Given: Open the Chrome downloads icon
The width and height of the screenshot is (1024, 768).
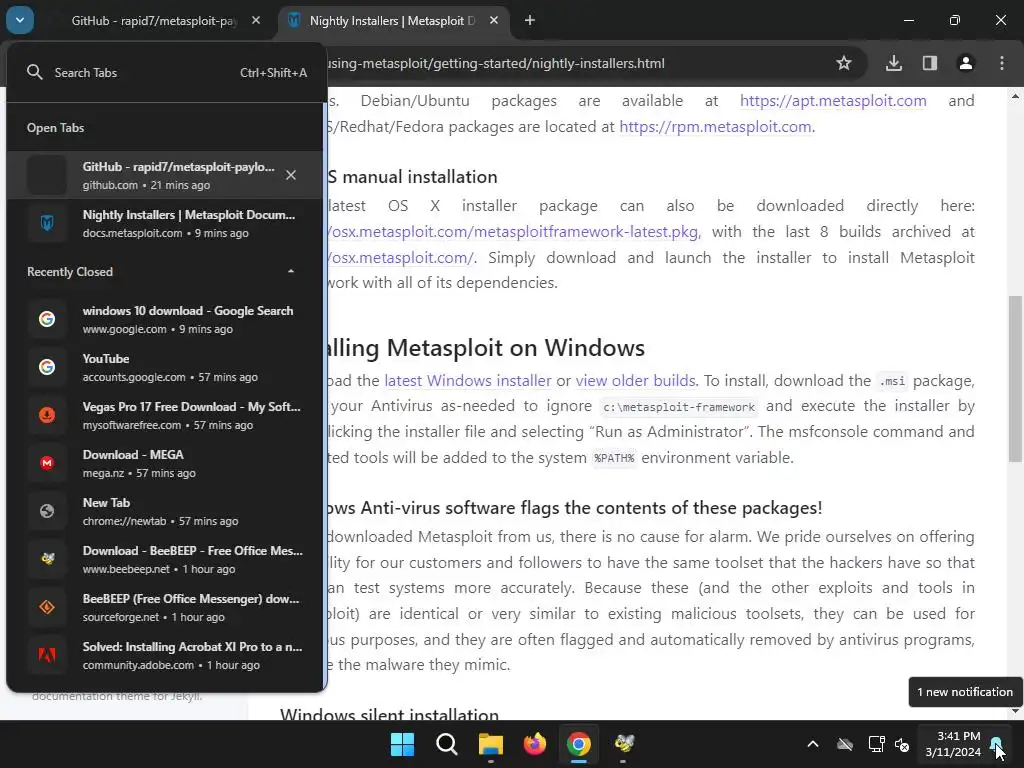Looking at the screenshot, I should [894, 63].
